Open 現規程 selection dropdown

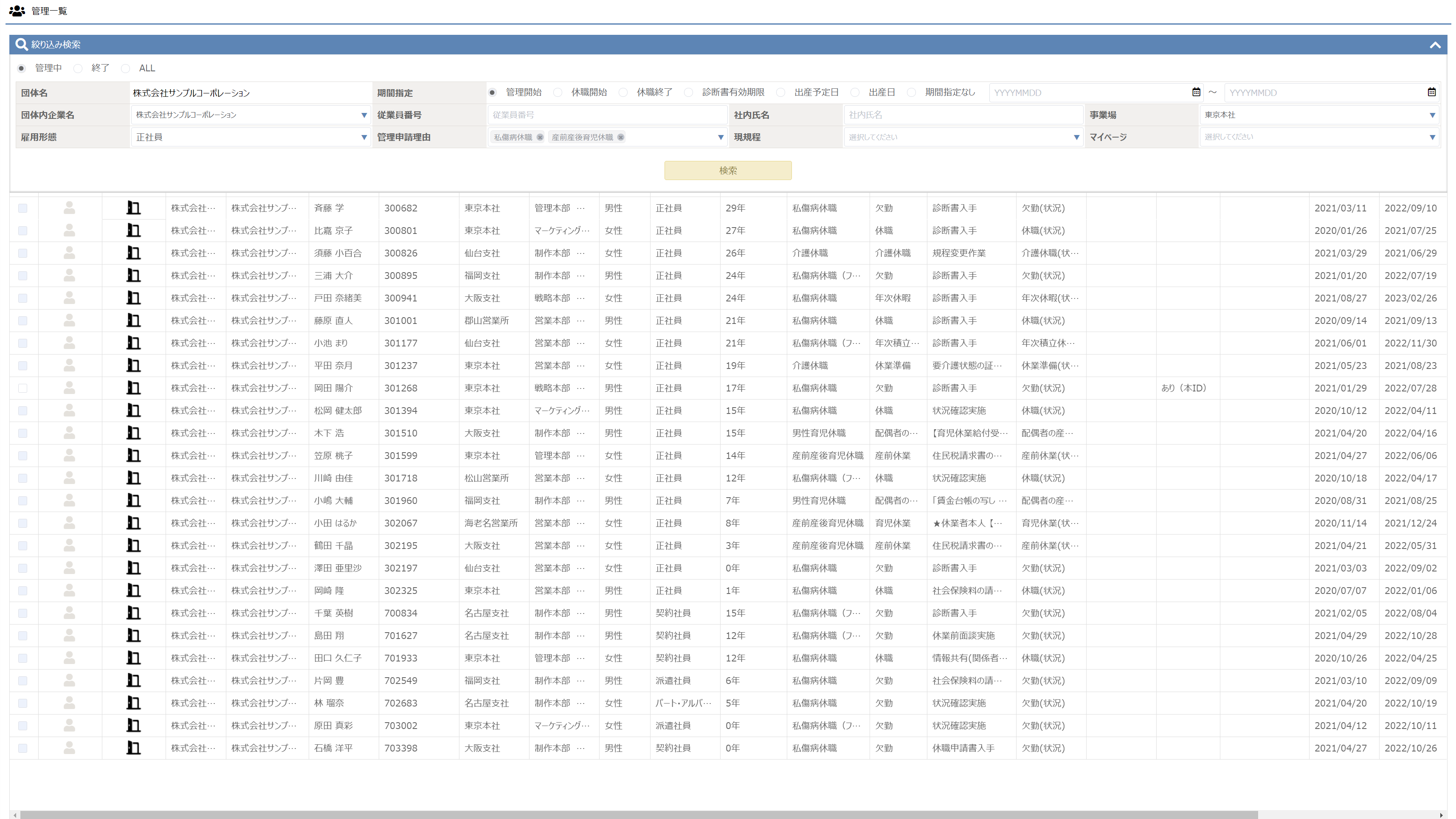click(963, 137)
